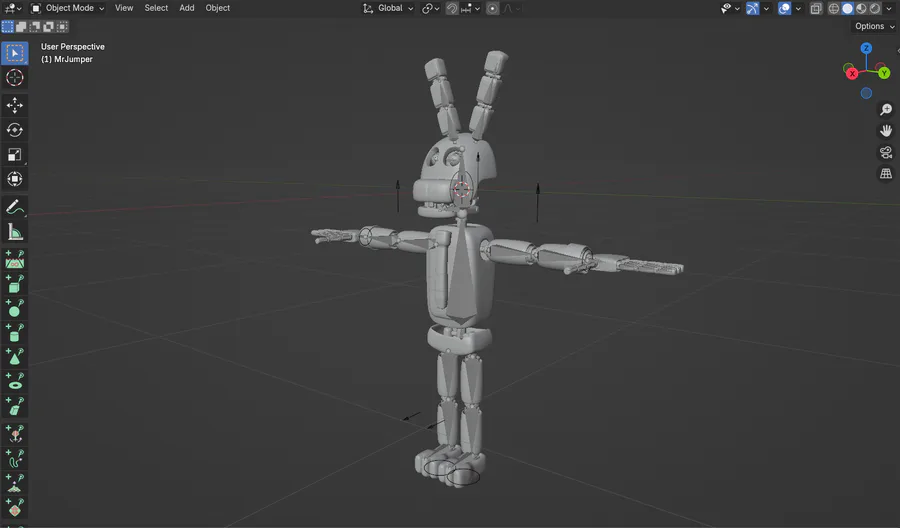Select the green-and-pink pyramid add-object tool

[x=15, y=483]
